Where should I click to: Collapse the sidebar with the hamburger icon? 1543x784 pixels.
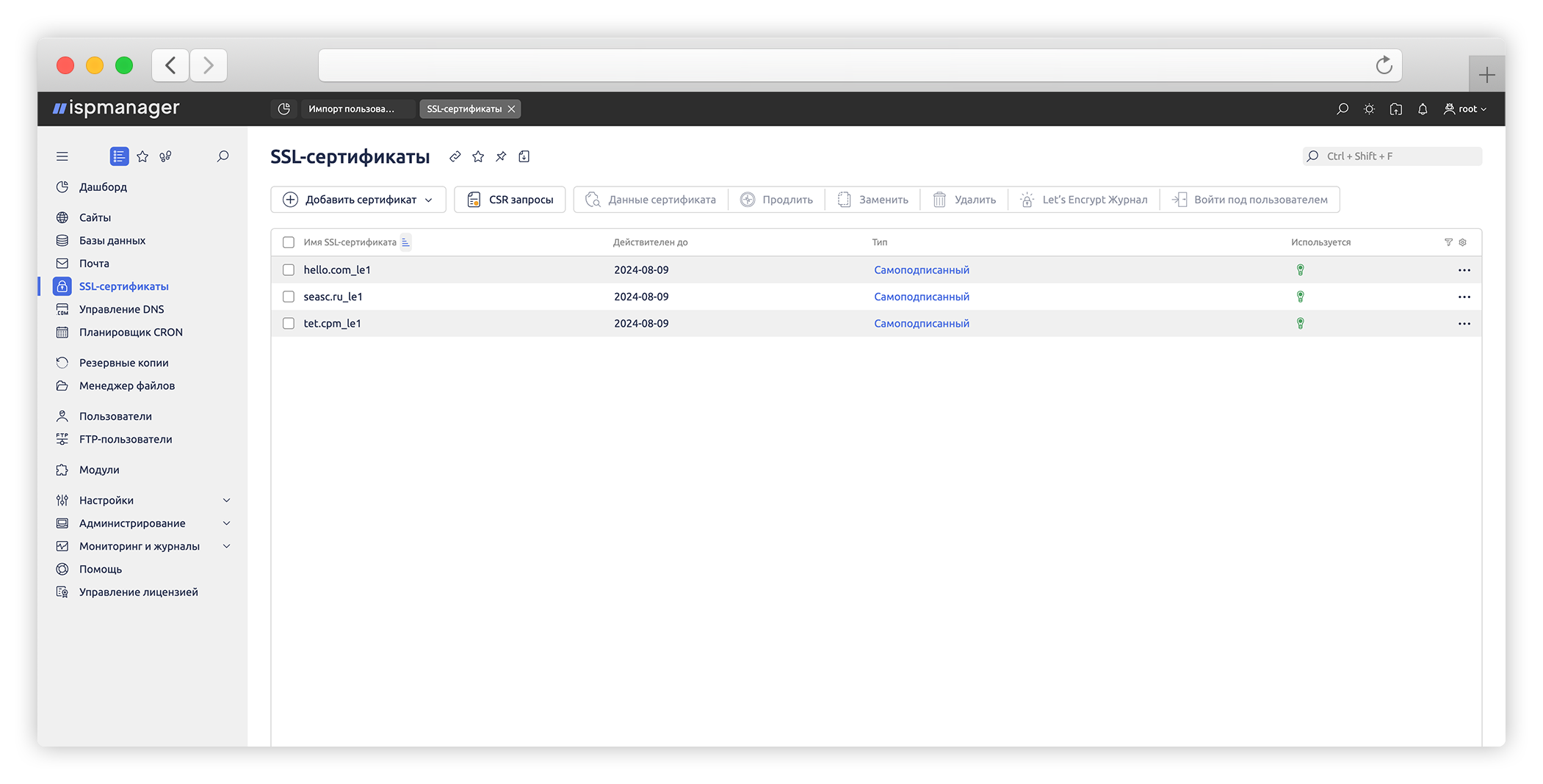tap(62, 156)
